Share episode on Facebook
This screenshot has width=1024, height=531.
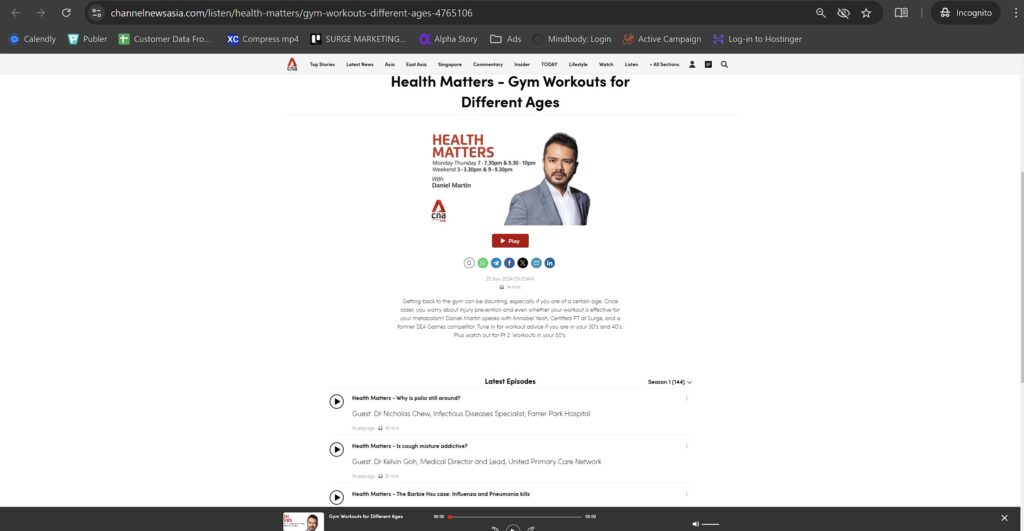(509, 263)
